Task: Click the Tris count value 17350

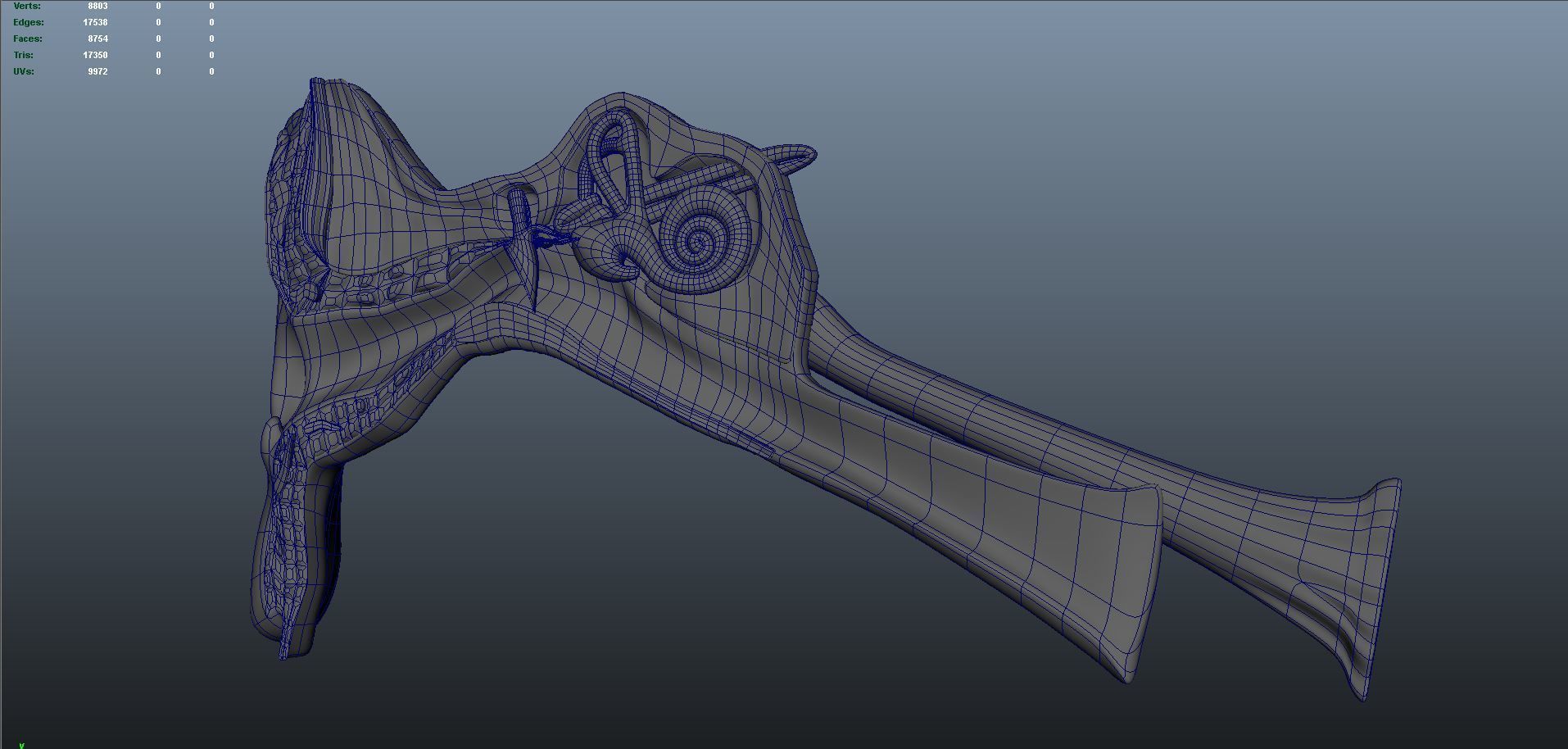Action: (x=95, y=55)
